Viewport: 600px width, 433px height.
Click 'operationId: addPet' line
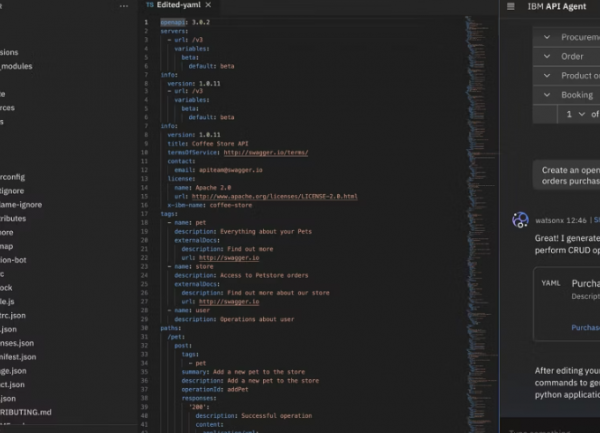click(x=215, y=389)
